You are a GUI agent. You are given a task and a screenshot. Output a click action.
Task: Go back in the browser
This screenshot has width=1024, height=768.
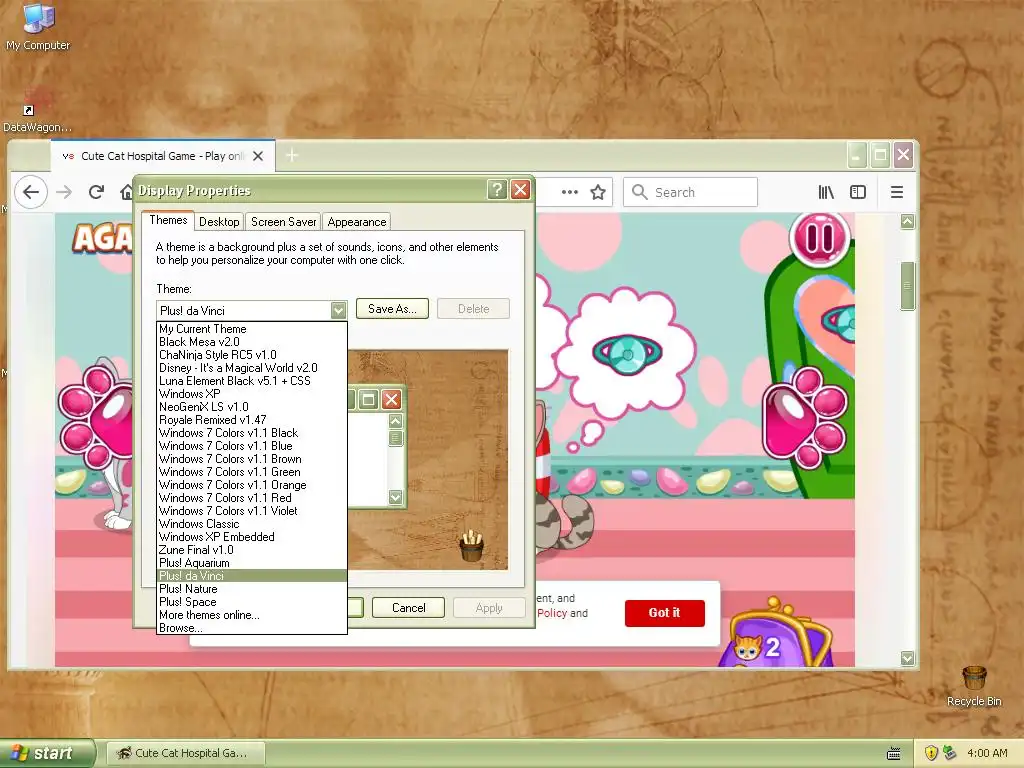pos(31,192)
